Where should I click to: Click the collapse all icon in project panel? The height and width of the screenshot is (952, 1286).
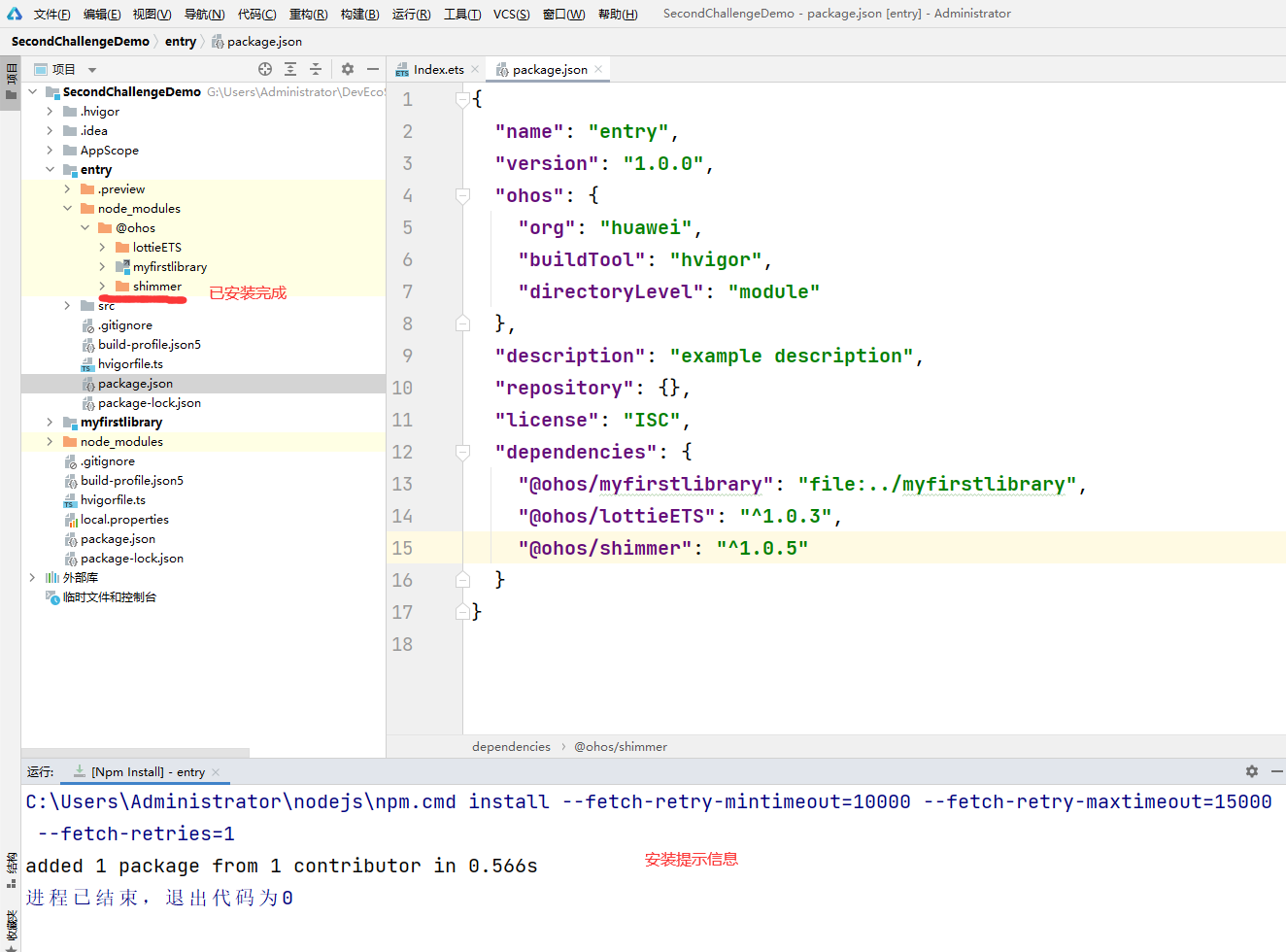(316, 69)
